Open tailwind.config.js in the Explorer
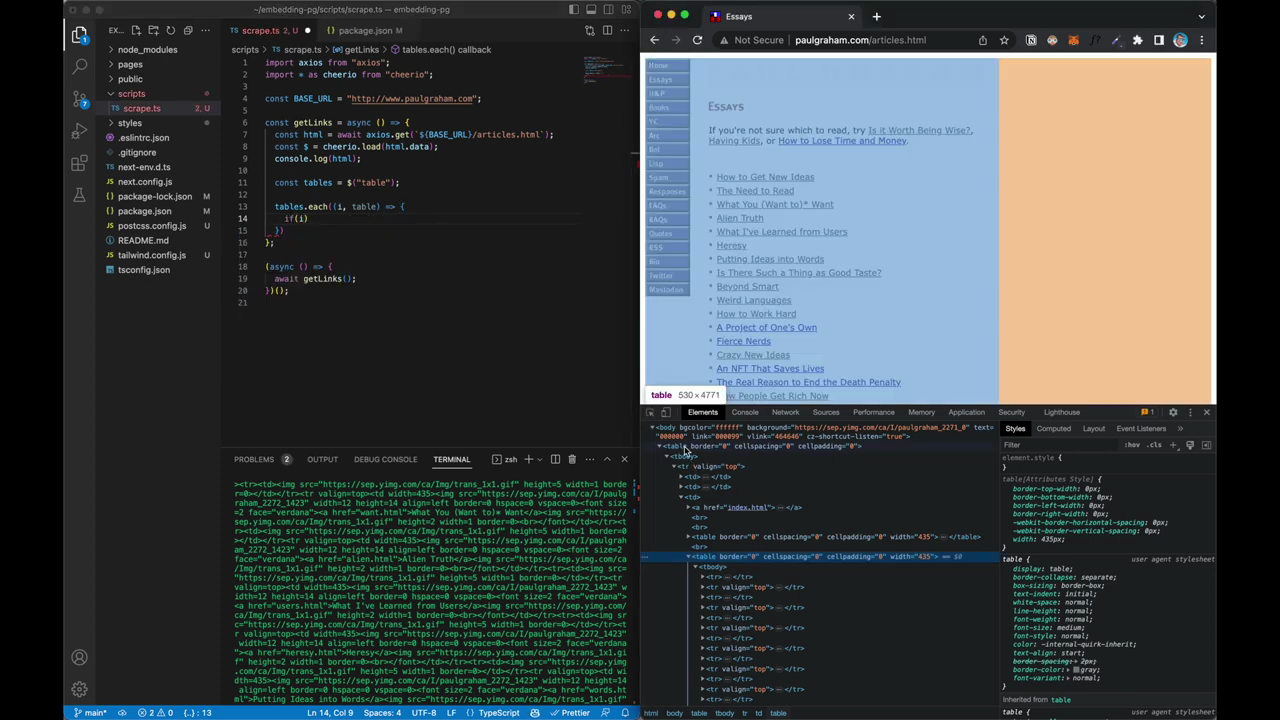1280x720 pixels. pos(151,255)
